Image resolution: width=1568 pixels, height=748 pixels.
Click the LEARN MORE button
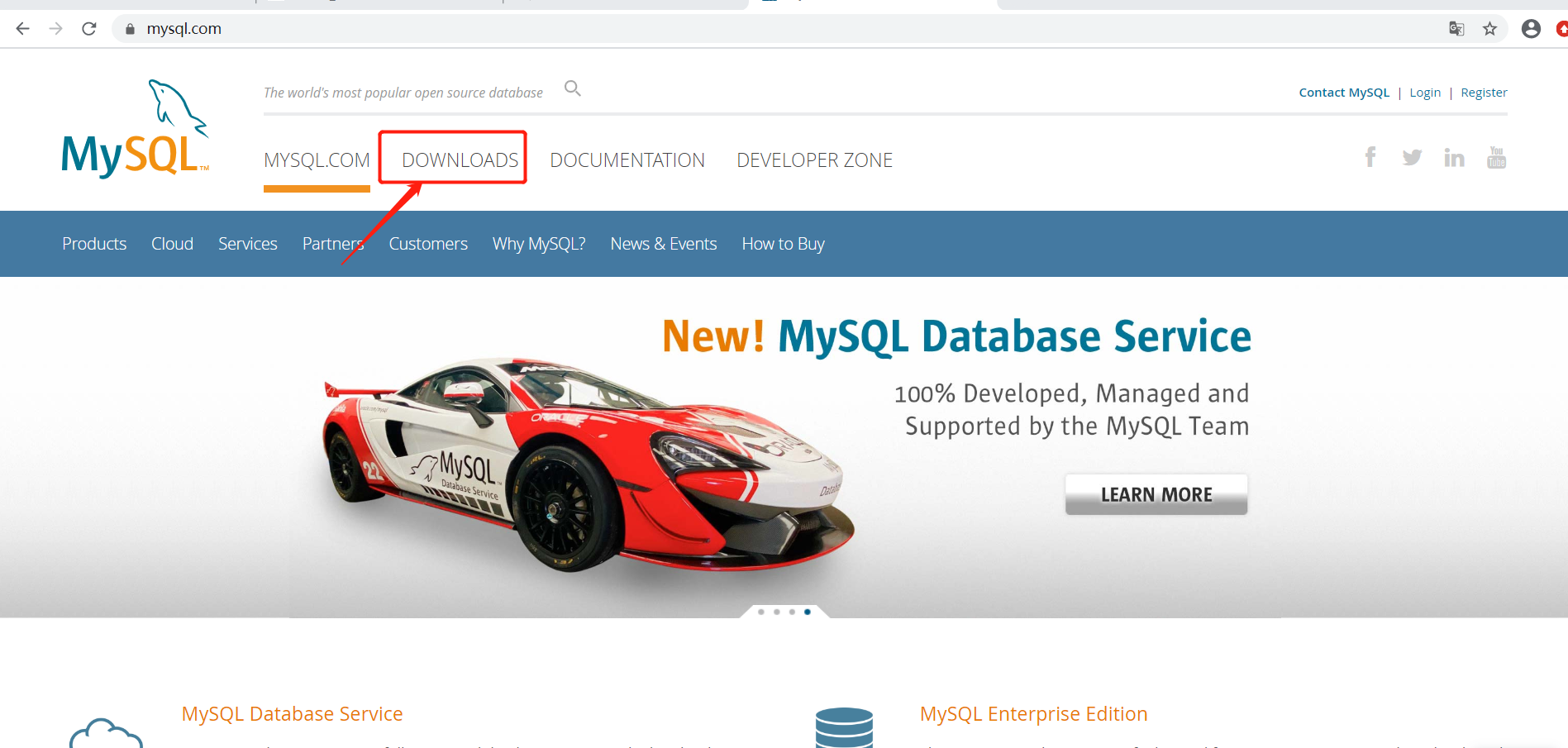1156,494
